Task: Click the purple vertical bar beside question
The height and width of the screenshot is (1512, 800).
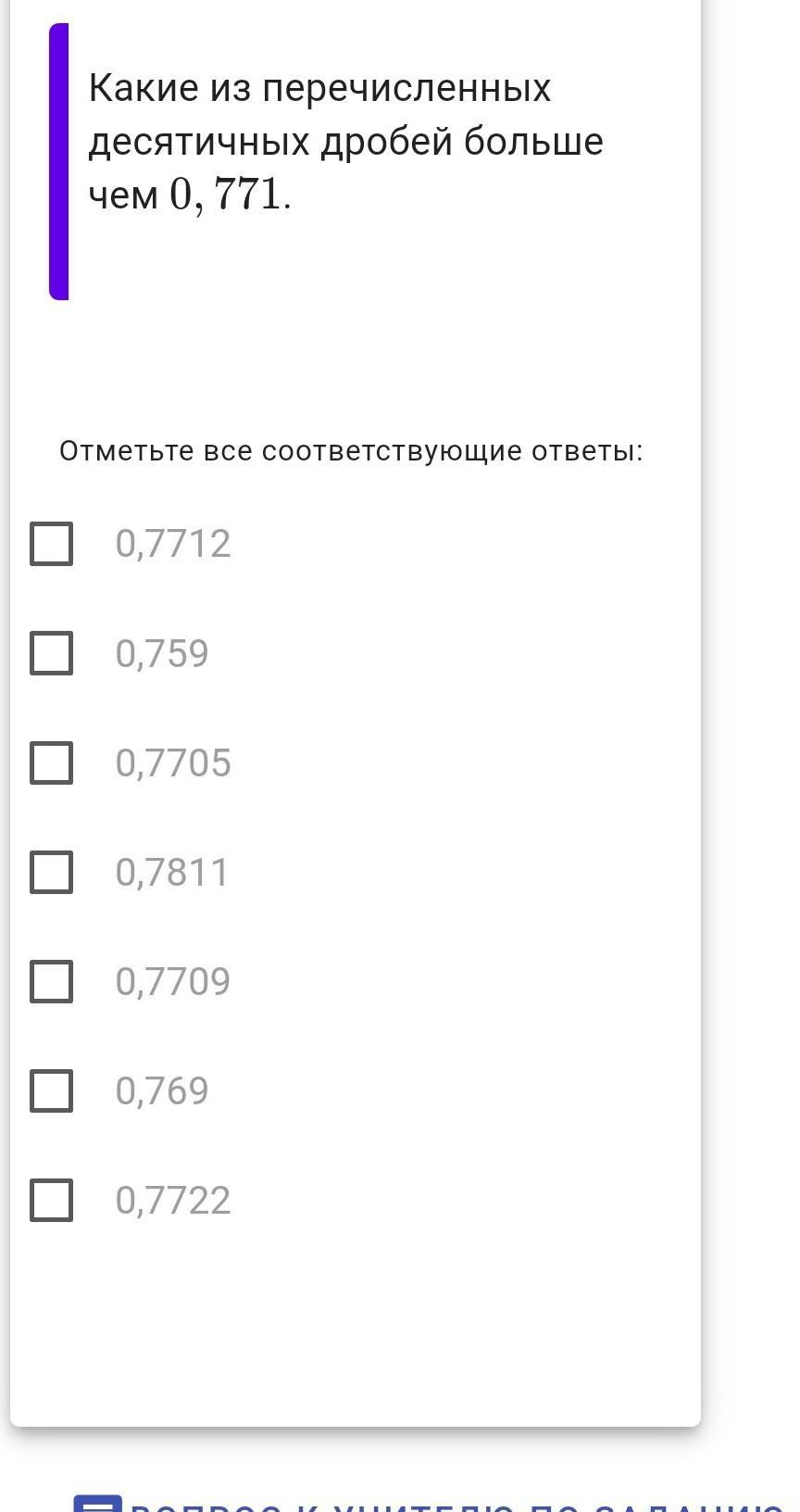Action: pyautogui.click(x=58, y=161)
